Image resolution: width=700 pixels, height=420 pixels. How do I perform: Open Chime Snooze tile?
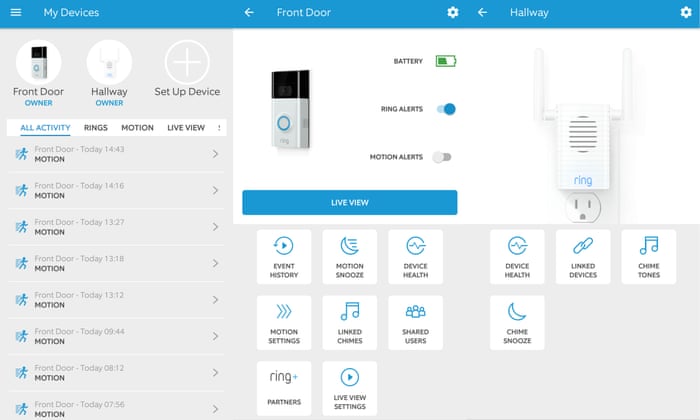(x=517, y=322)
